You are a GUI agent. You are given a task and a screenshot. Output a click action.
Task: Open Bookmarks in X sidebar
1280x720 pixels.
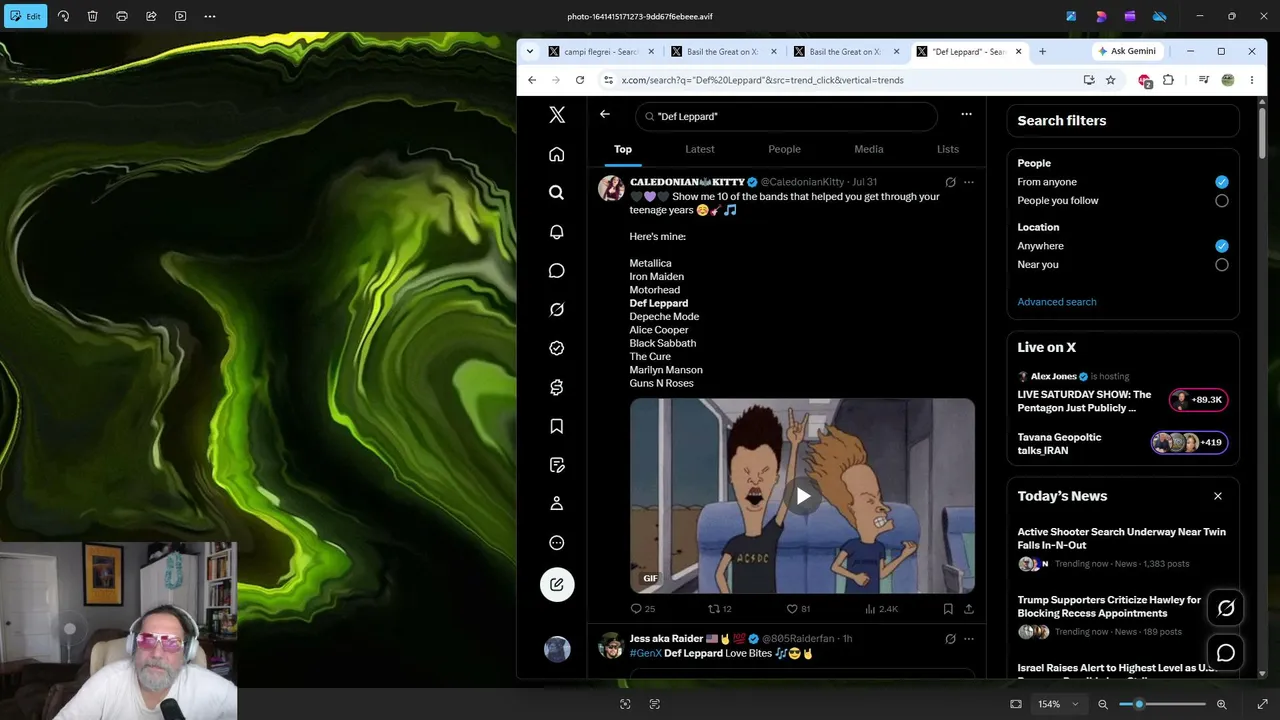coord(557,426)
